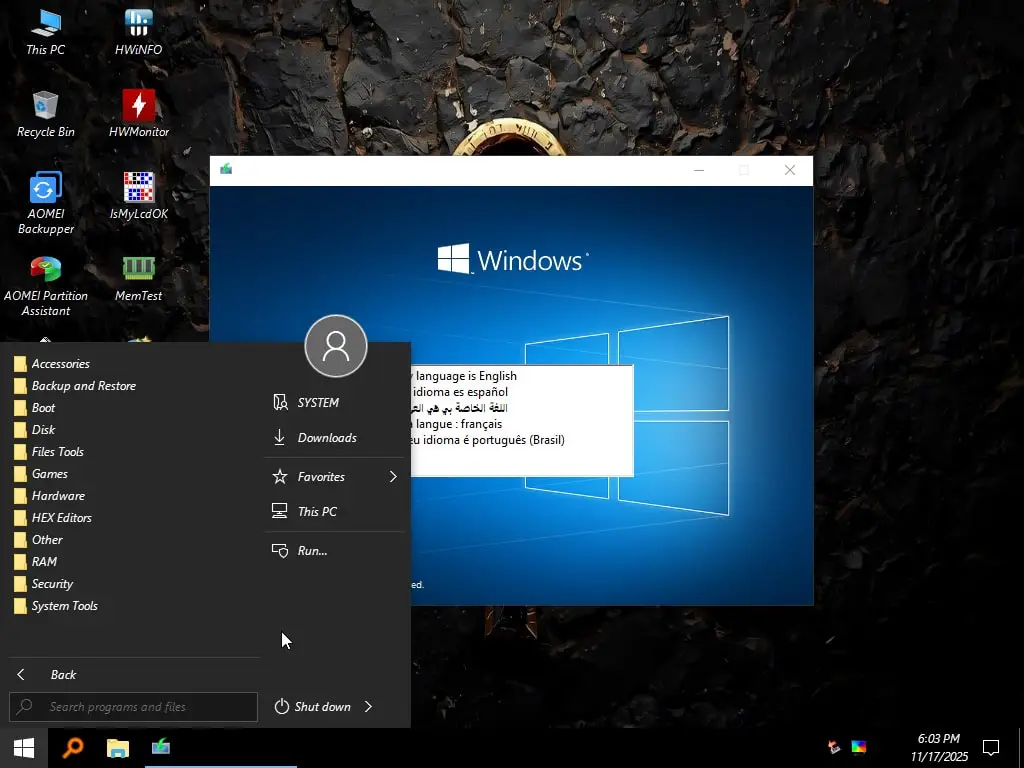Open AOMEI Backupper on the desktop
Image resolution: width=1024 pixels, height=768 pixels.
tap(45, 197)
